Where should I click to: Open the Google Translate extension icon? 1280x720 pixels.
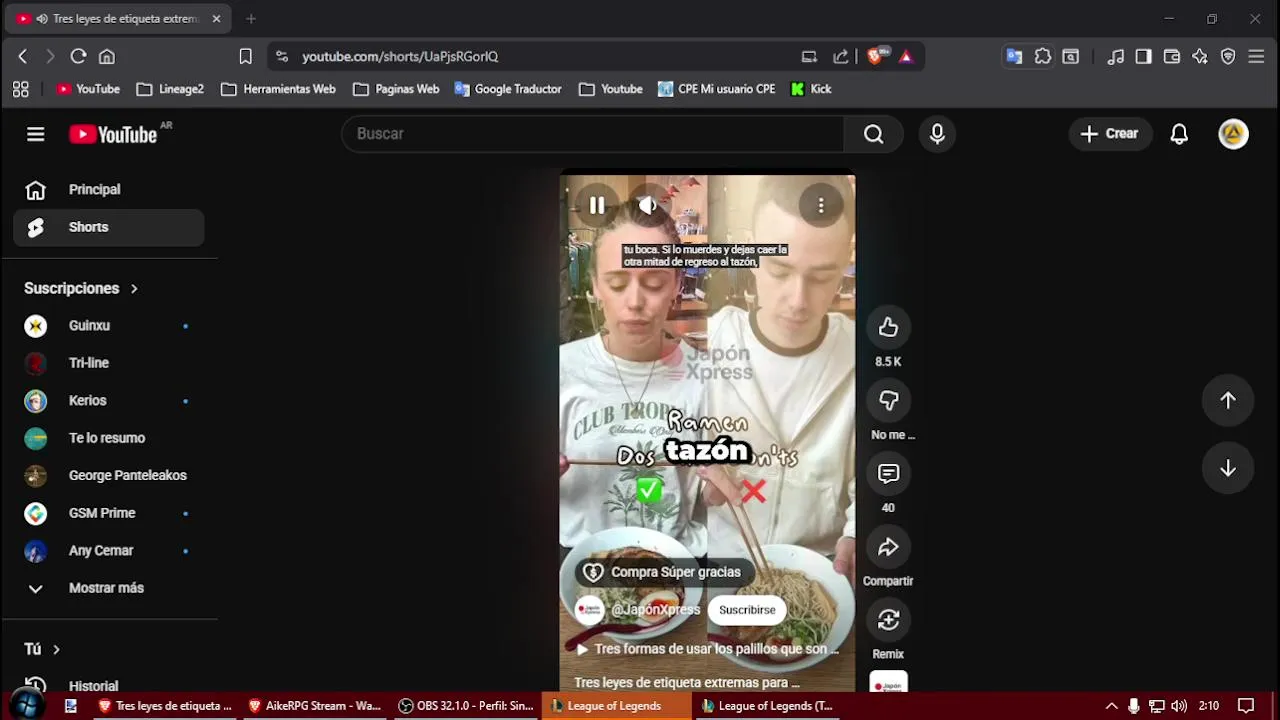tap(1014, 57)
